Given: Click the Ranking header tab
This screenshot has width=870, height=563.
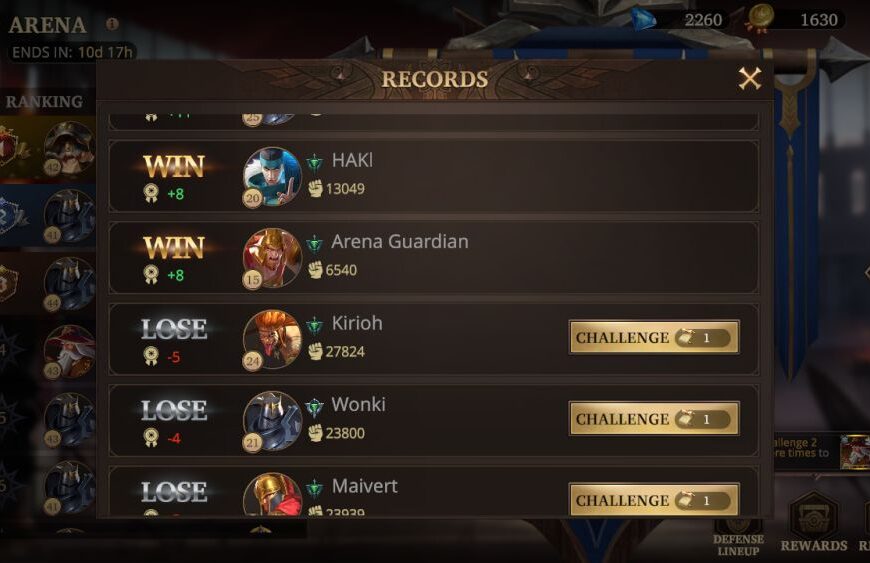Looking at the screenshot, I should click(44, 102).
